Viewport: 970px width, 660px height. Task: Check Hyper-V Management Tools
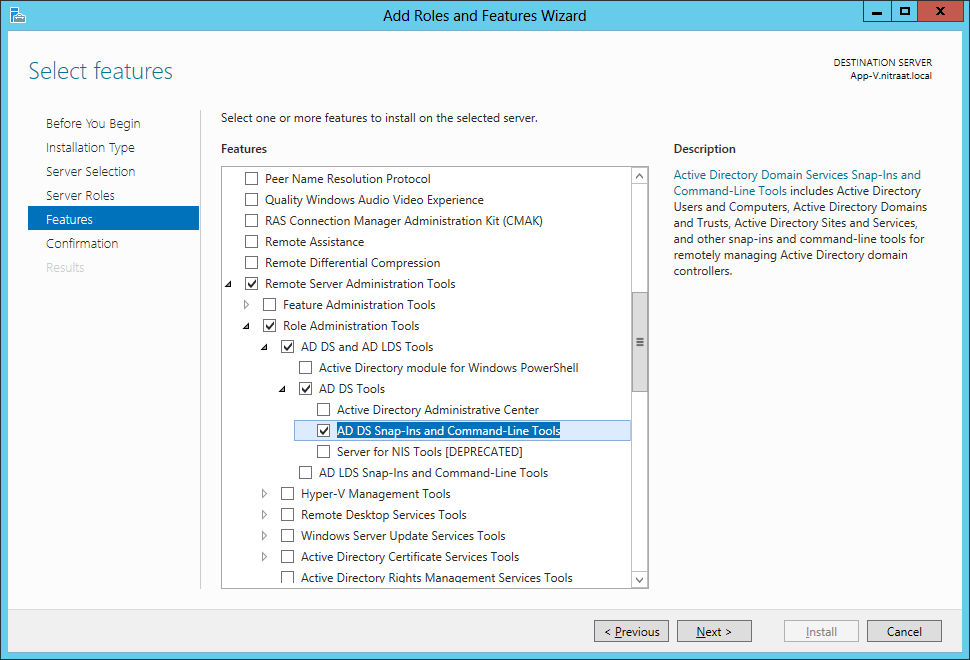[287, 494]
